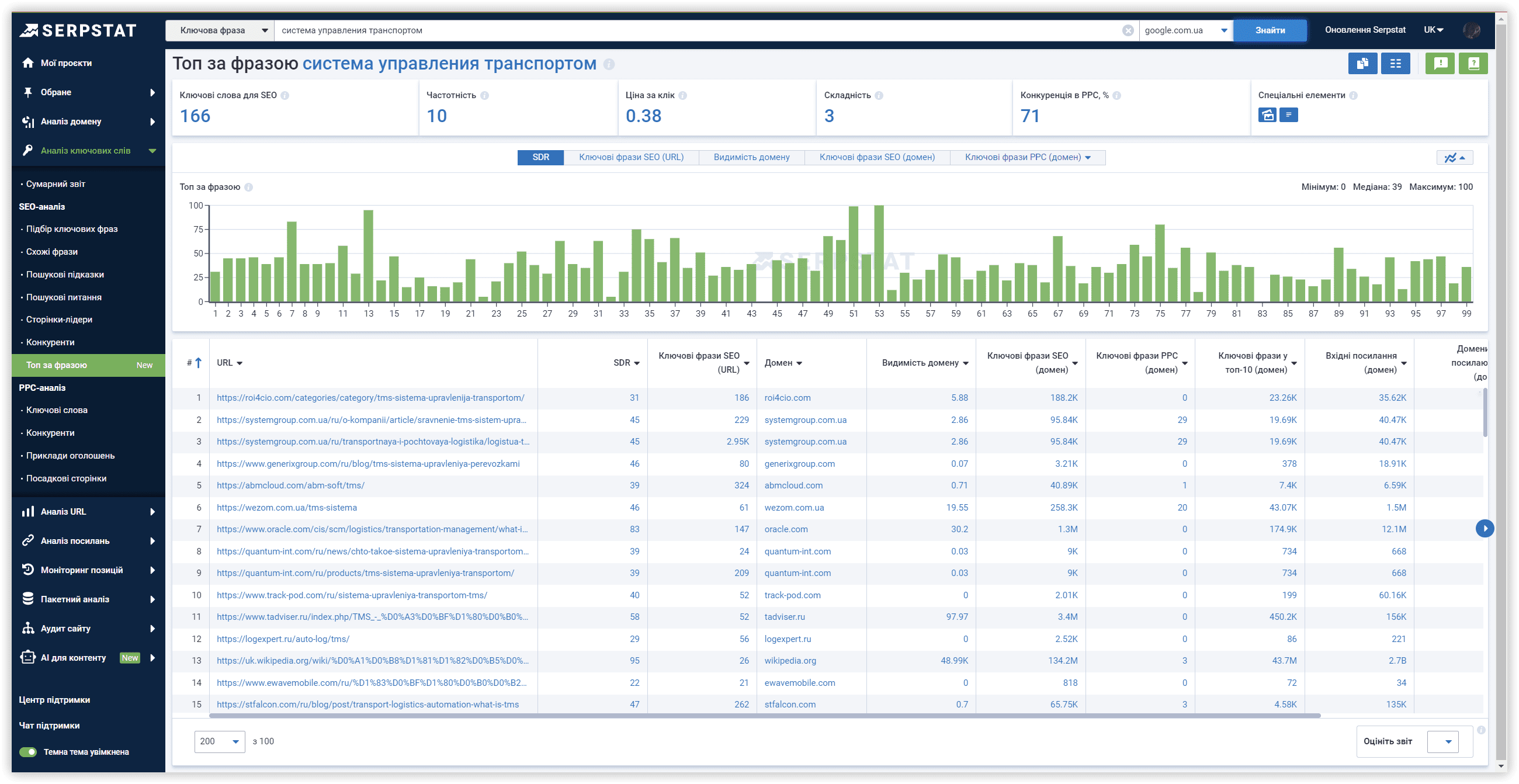Switch to Видимість домену chart tab
Viewport: 1519px width, 784px height.
751,157
